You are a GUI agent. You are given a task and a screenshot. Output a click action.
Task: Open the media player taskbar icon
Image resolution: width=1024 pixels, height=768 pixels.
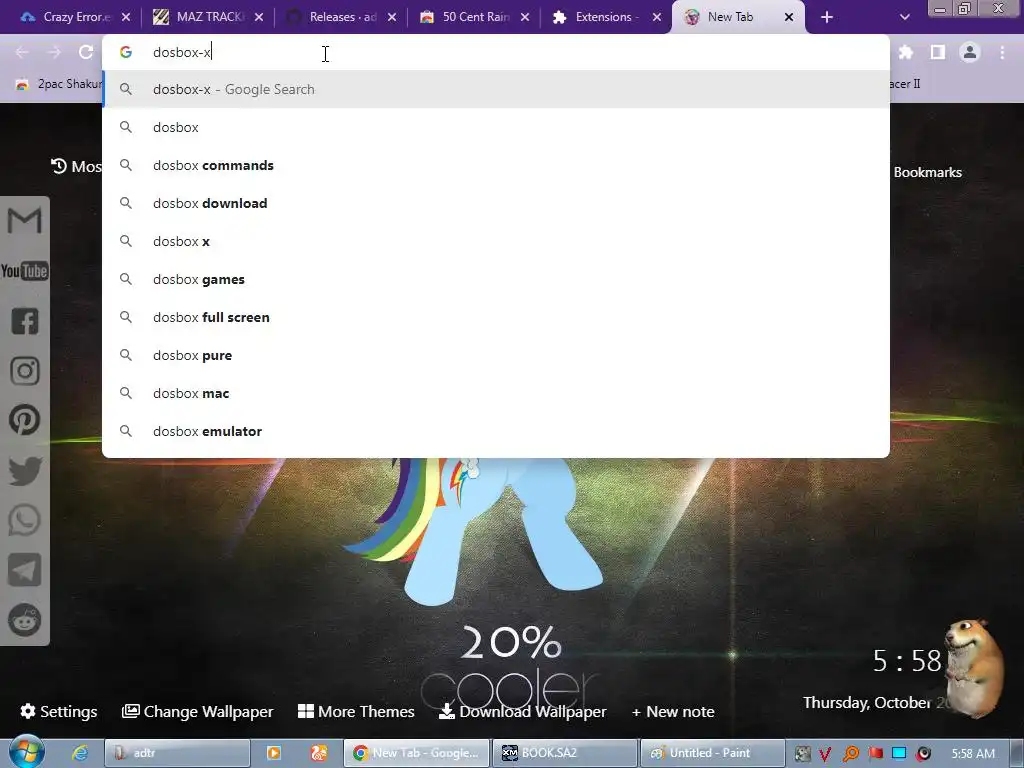274,753
